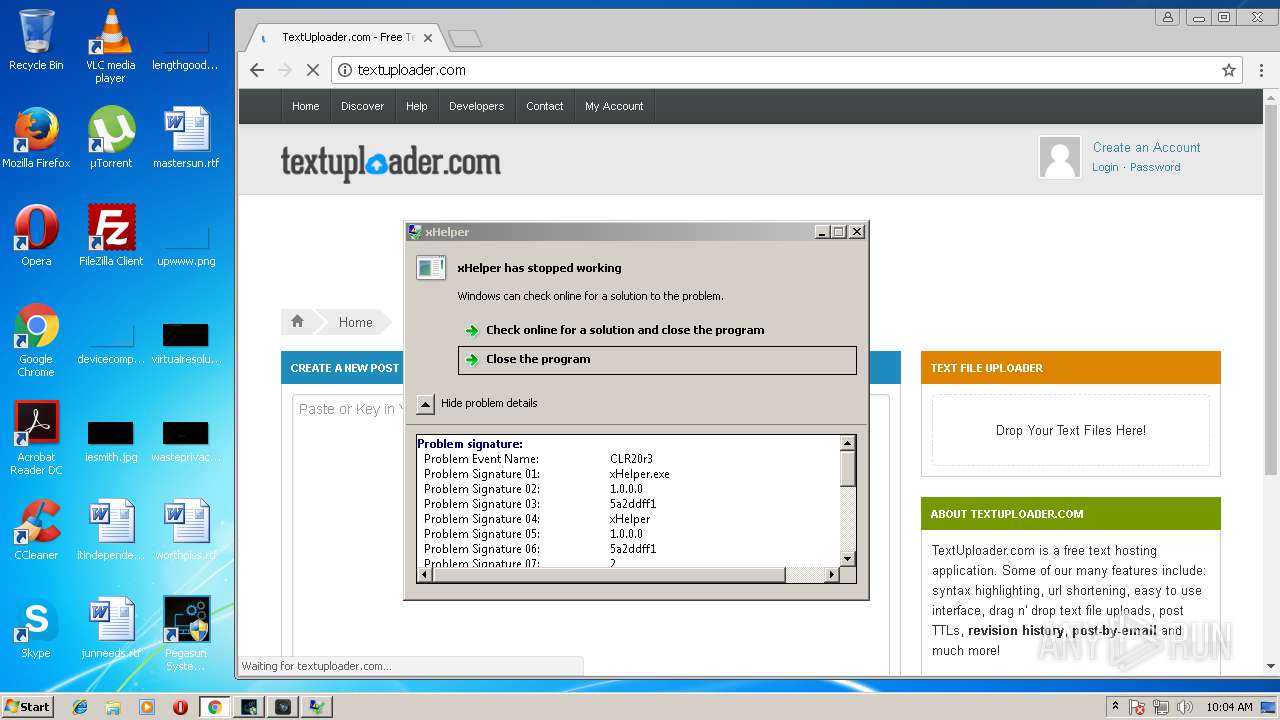1280x720 pixels.
Task: Select the worthpics.rtf desktop file
Action: tap(186, 530)
